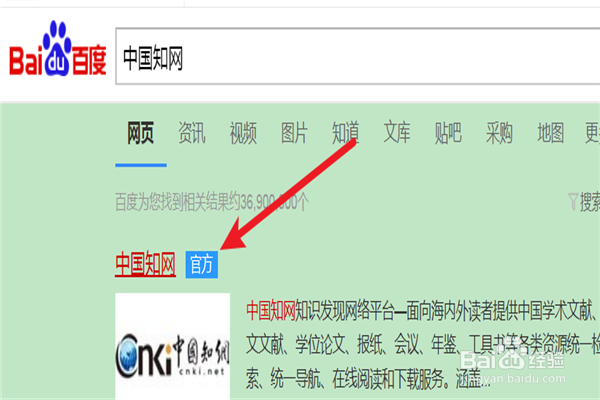
Task: Open the 知道 tab
Action: coord(346,133)
